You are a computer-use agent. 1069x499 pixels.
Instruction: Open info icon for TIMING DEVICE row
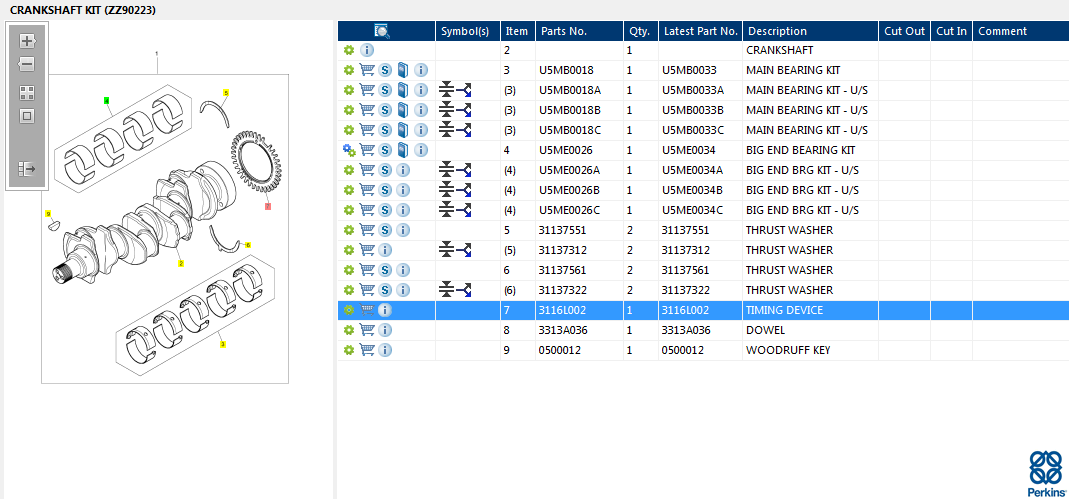385,310
